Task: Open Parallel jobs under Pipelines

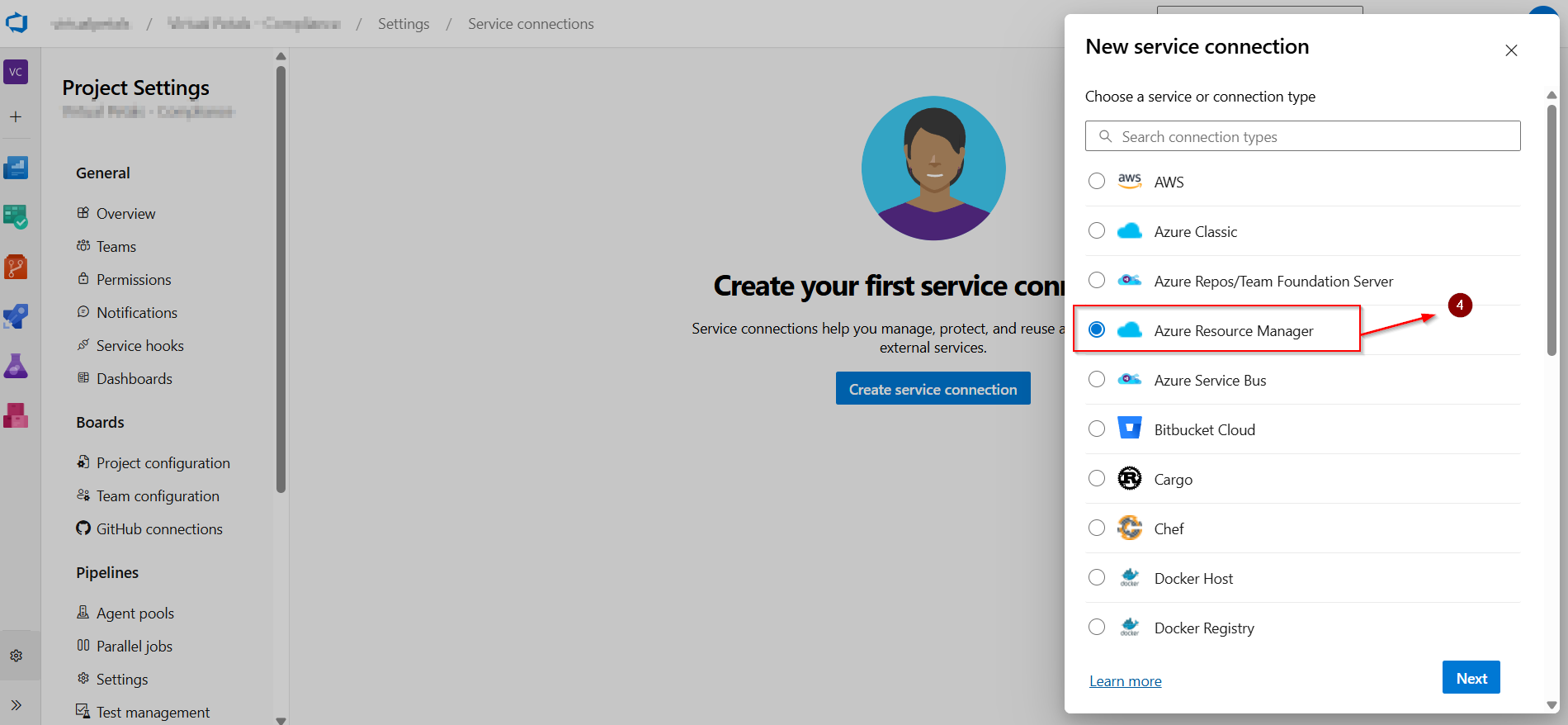Action: pyautogui.click(x=135, y=647)
